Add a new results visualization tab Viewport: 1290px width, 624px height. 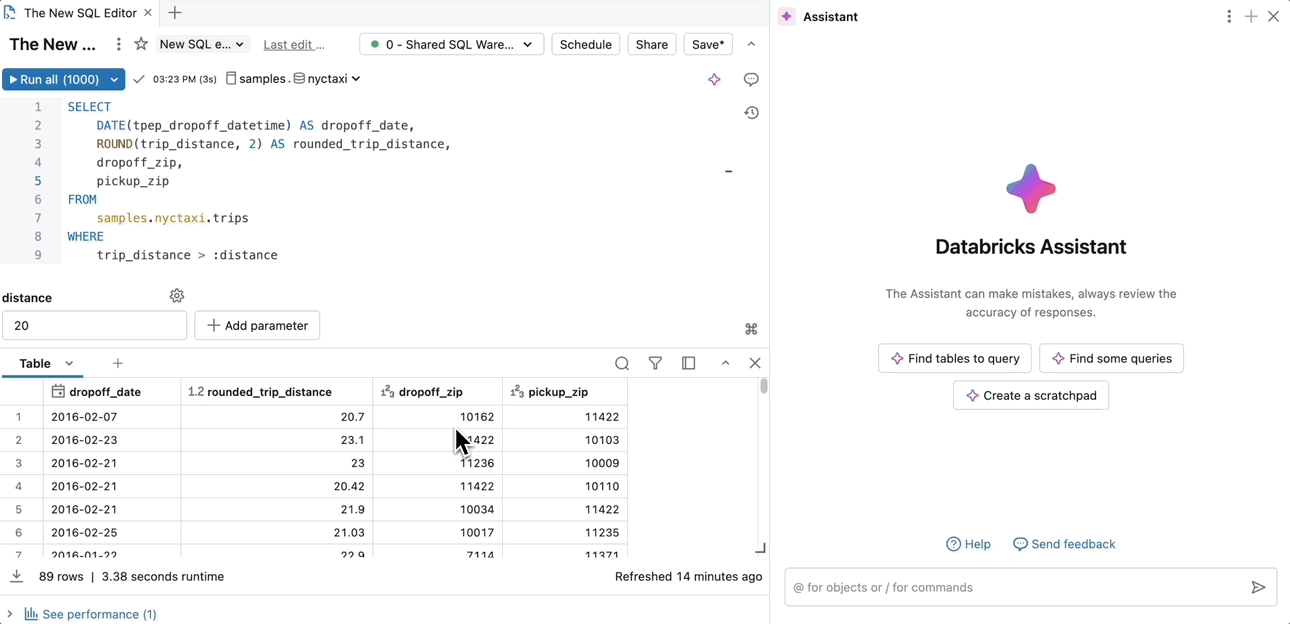(x=118, y=363)
